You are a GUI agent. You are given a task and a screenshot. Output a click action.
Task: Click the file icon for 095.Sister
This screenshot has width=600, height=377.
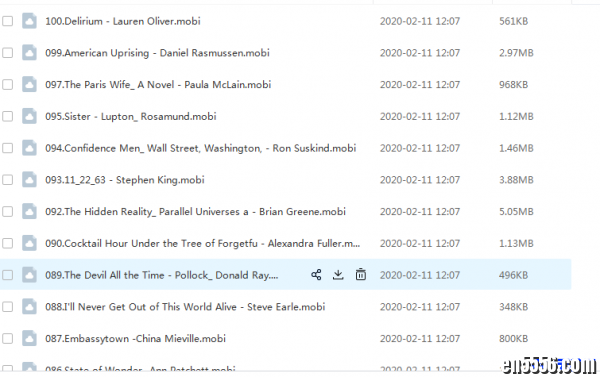pos(29,116)
